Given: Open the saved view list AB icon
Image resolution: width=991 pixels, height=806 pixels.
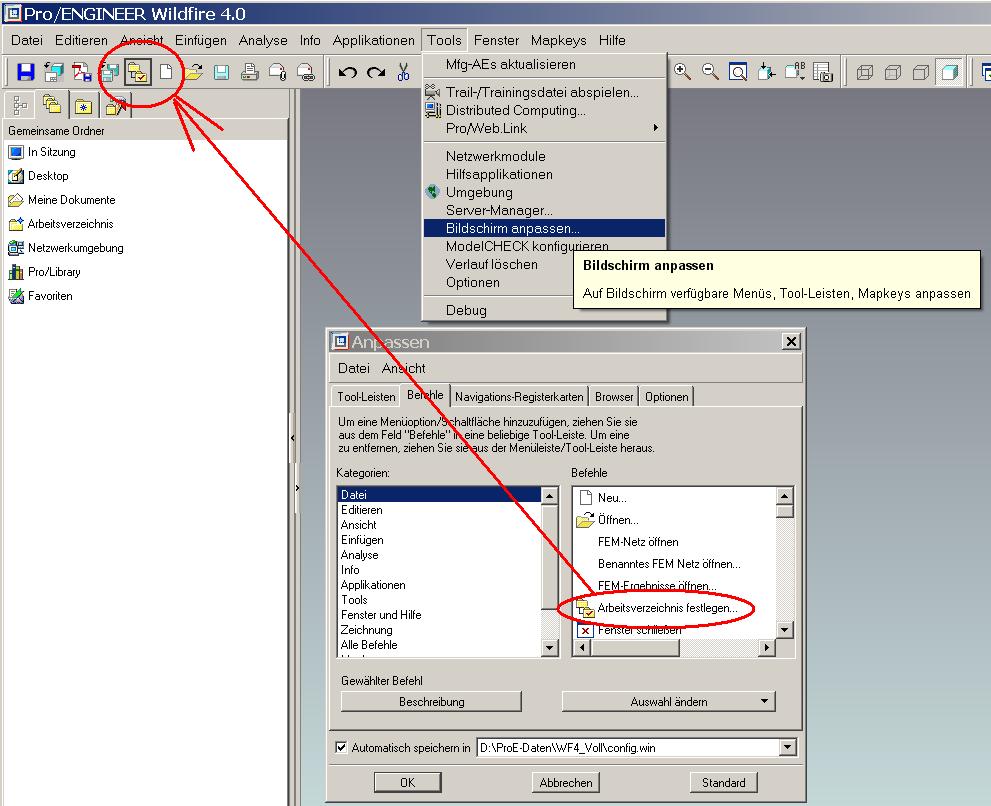Looking at the screenshot, I should [x=794, y=72].
